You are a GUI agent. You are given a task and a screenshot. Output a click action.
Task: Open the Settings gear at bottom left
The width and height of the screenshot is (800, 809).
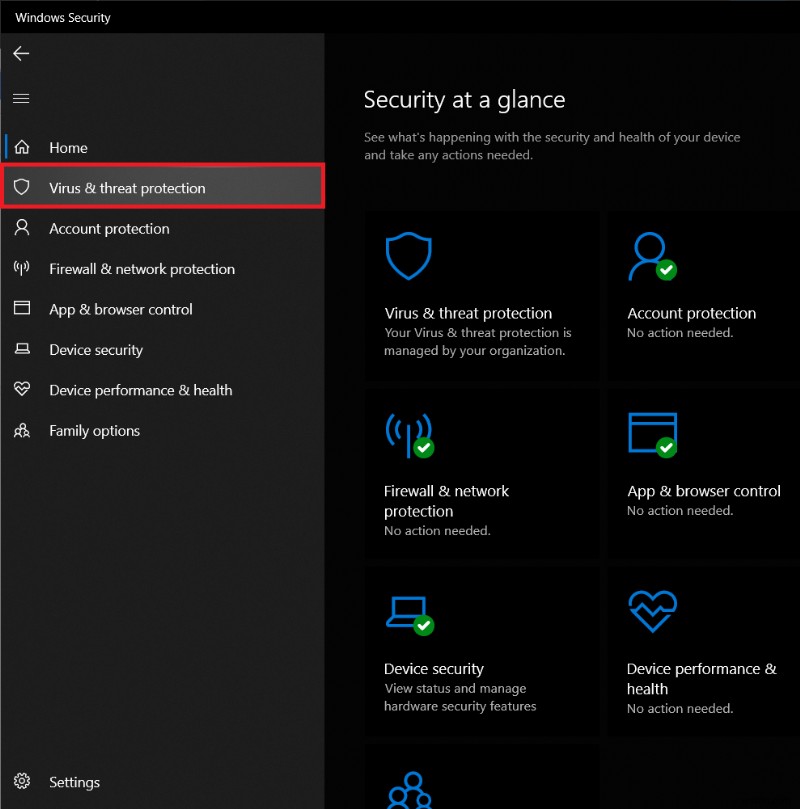pos(23,782)
